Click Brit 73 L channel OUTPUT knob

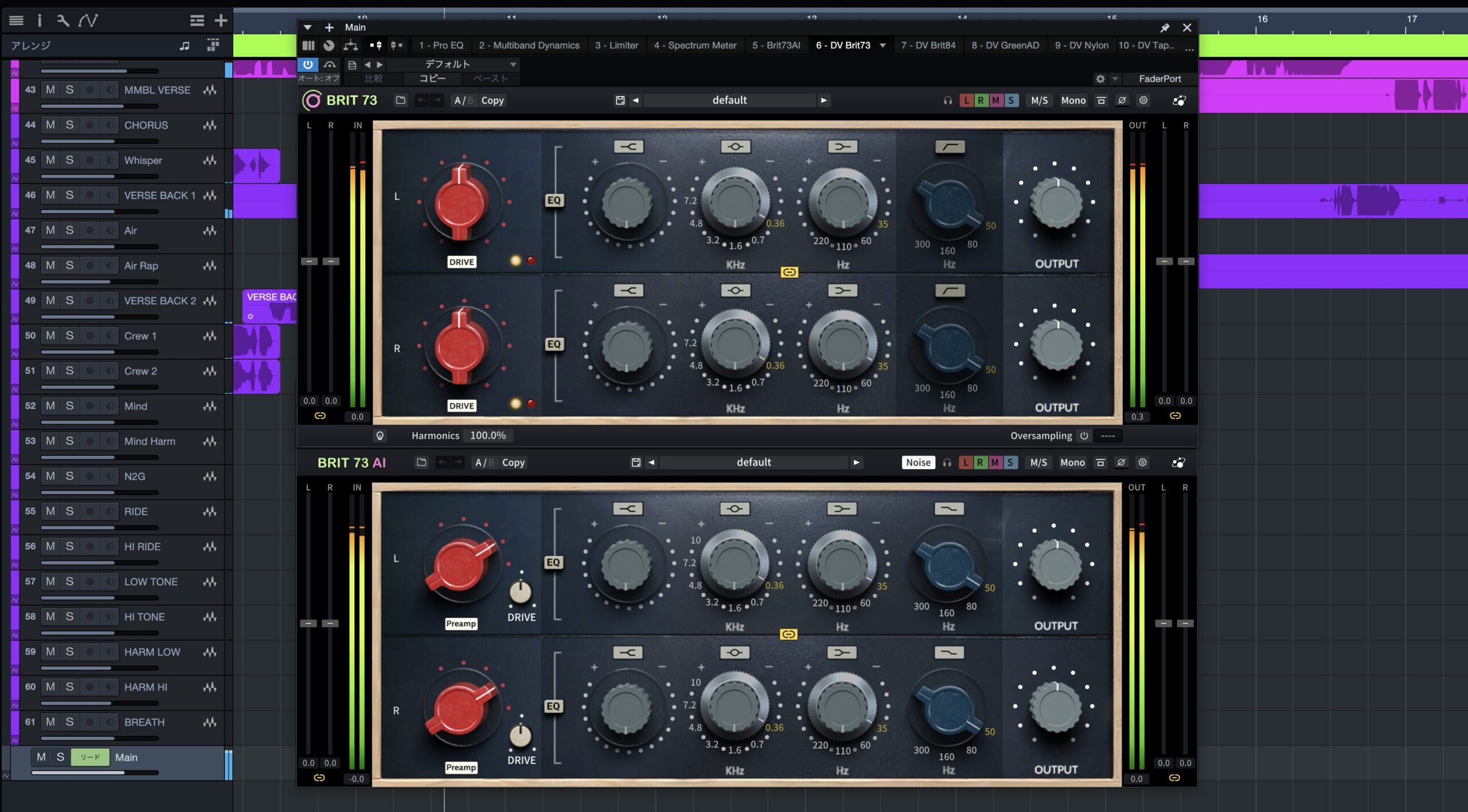(x=1057, y=202)
